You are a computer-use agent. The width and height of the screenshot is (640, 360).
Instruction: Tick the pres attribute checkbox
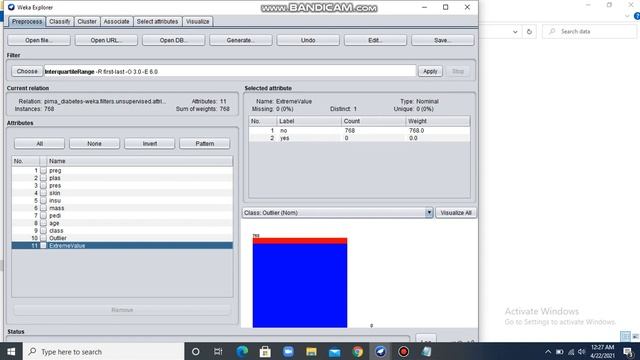pos(43,185)
